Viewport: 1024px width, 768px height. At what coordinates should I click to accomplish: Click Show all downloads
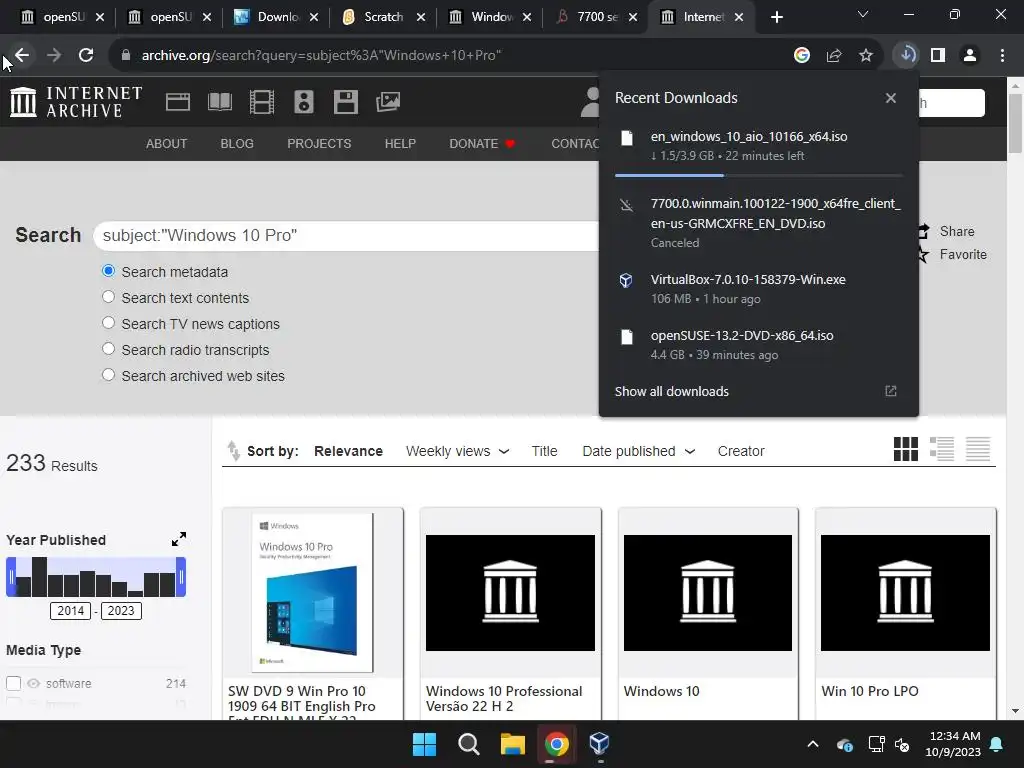[x=671, y=391]
